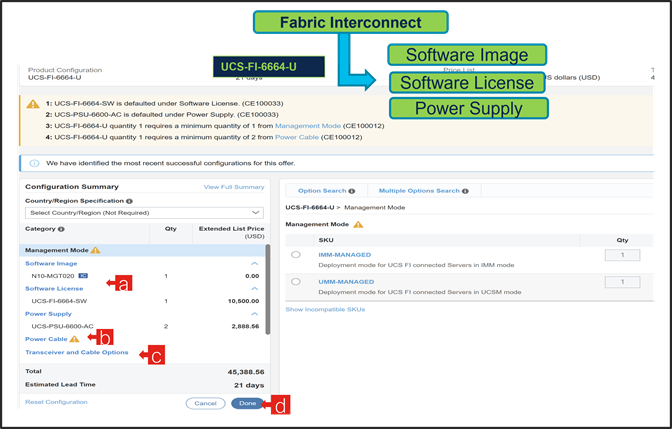Open Transceiver and Cable Options category
Image resolution: width=672 pixels, height=429 pixels.
(x=77, y=352)
